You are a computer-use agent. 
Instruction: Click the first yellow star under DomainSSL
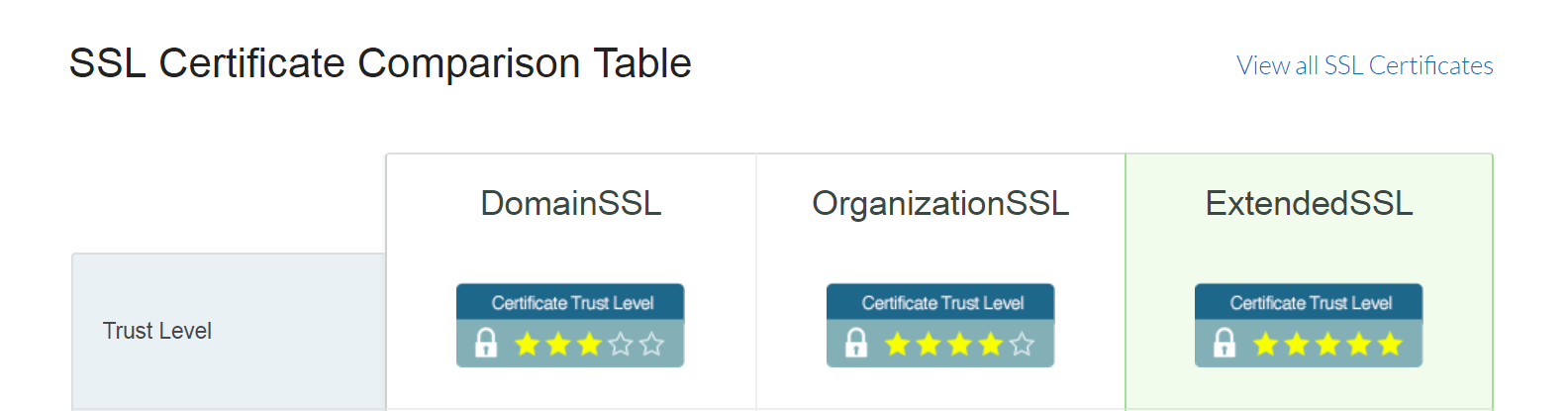528,344
